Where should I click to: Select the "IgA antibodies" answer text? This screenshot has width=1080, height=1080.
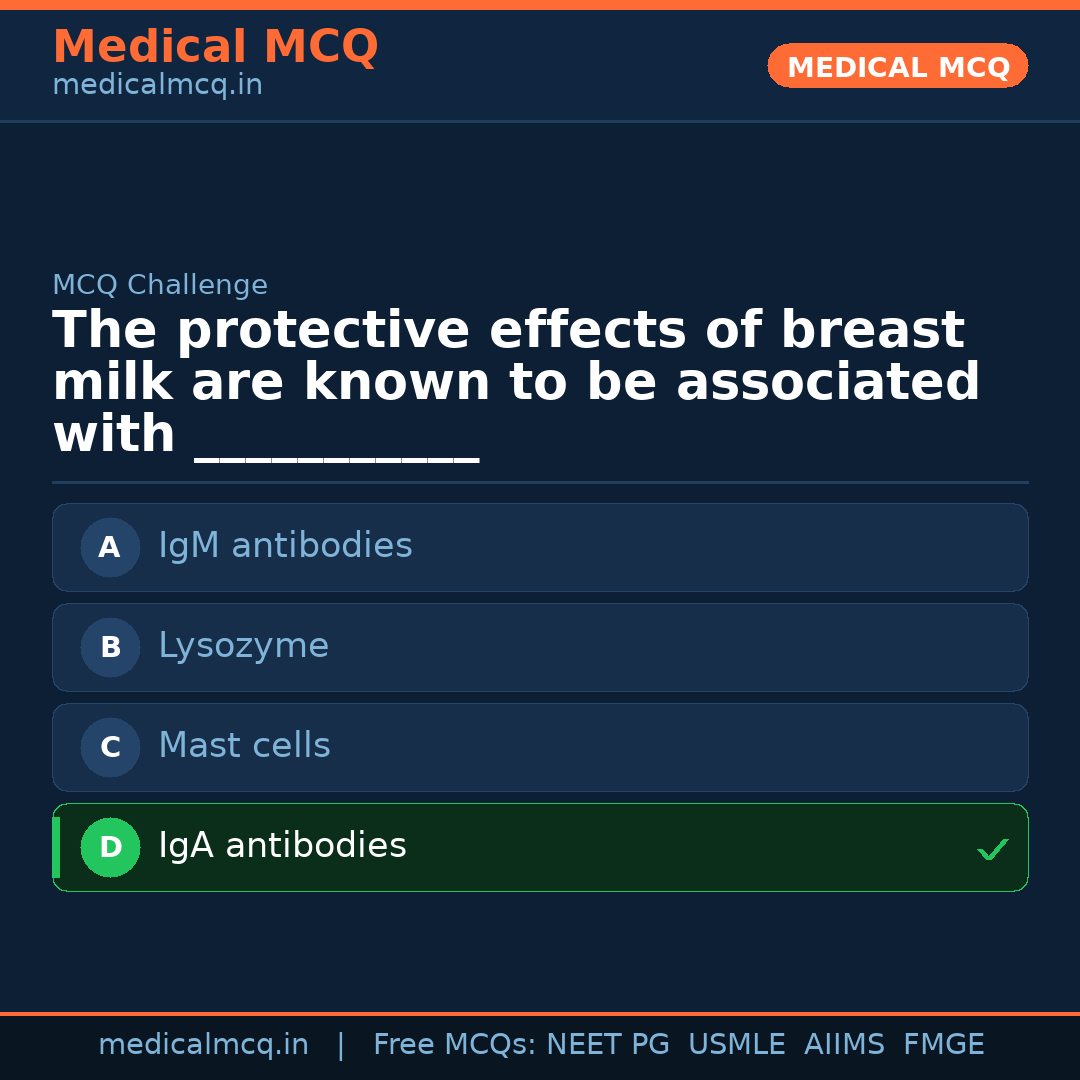[282, 846]
